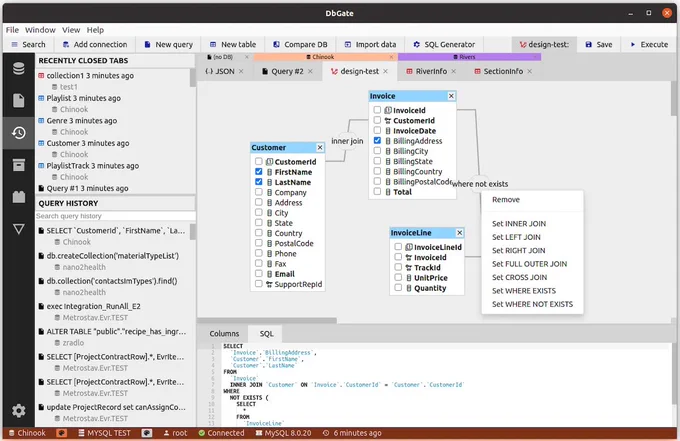Screen dimensions: 680x441
Task: Switch to the RiverInfo tab
Action: point(431,72)
